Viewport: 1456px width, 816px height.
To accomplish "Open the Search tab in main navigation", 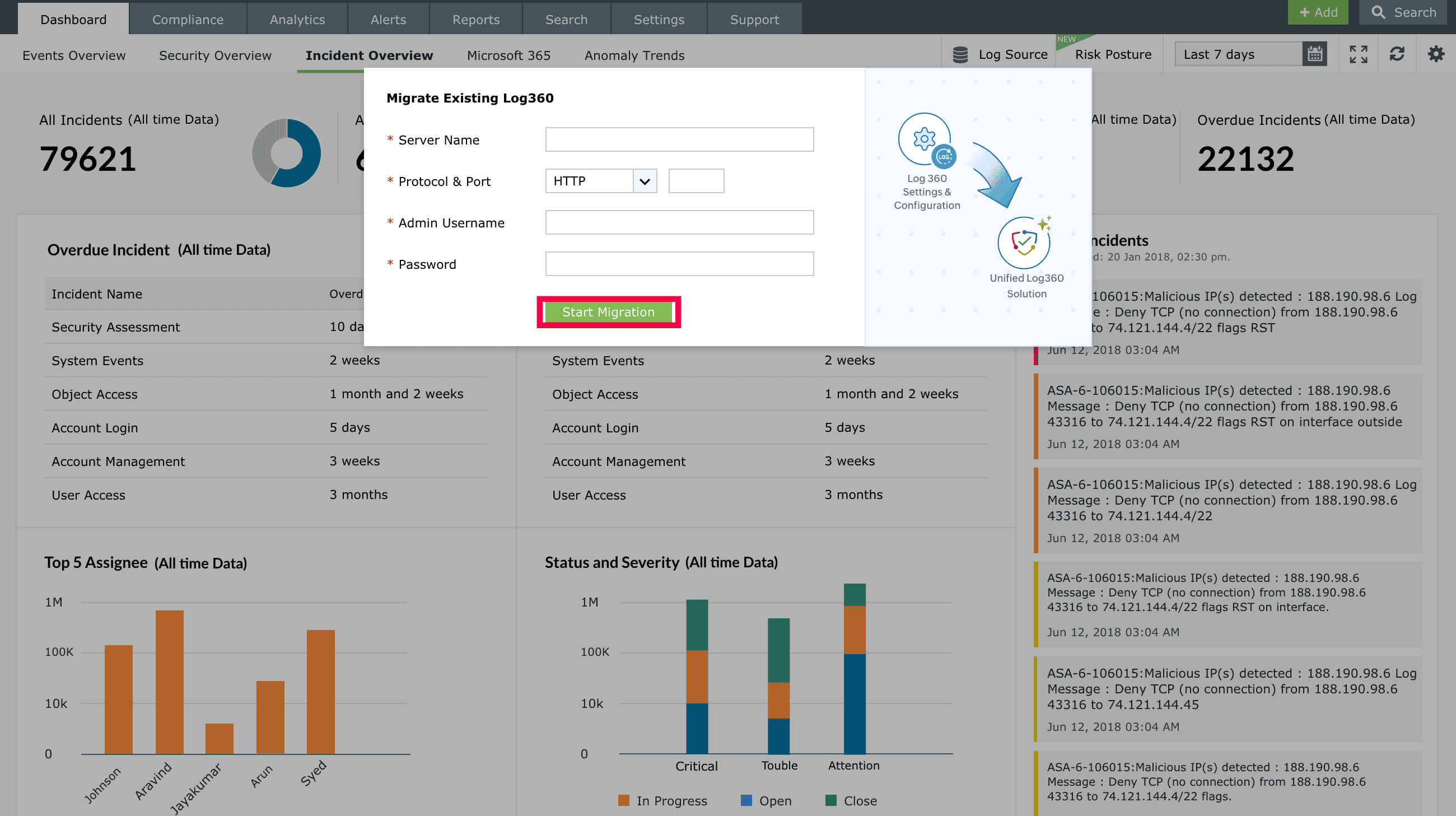I will point(566,19).
